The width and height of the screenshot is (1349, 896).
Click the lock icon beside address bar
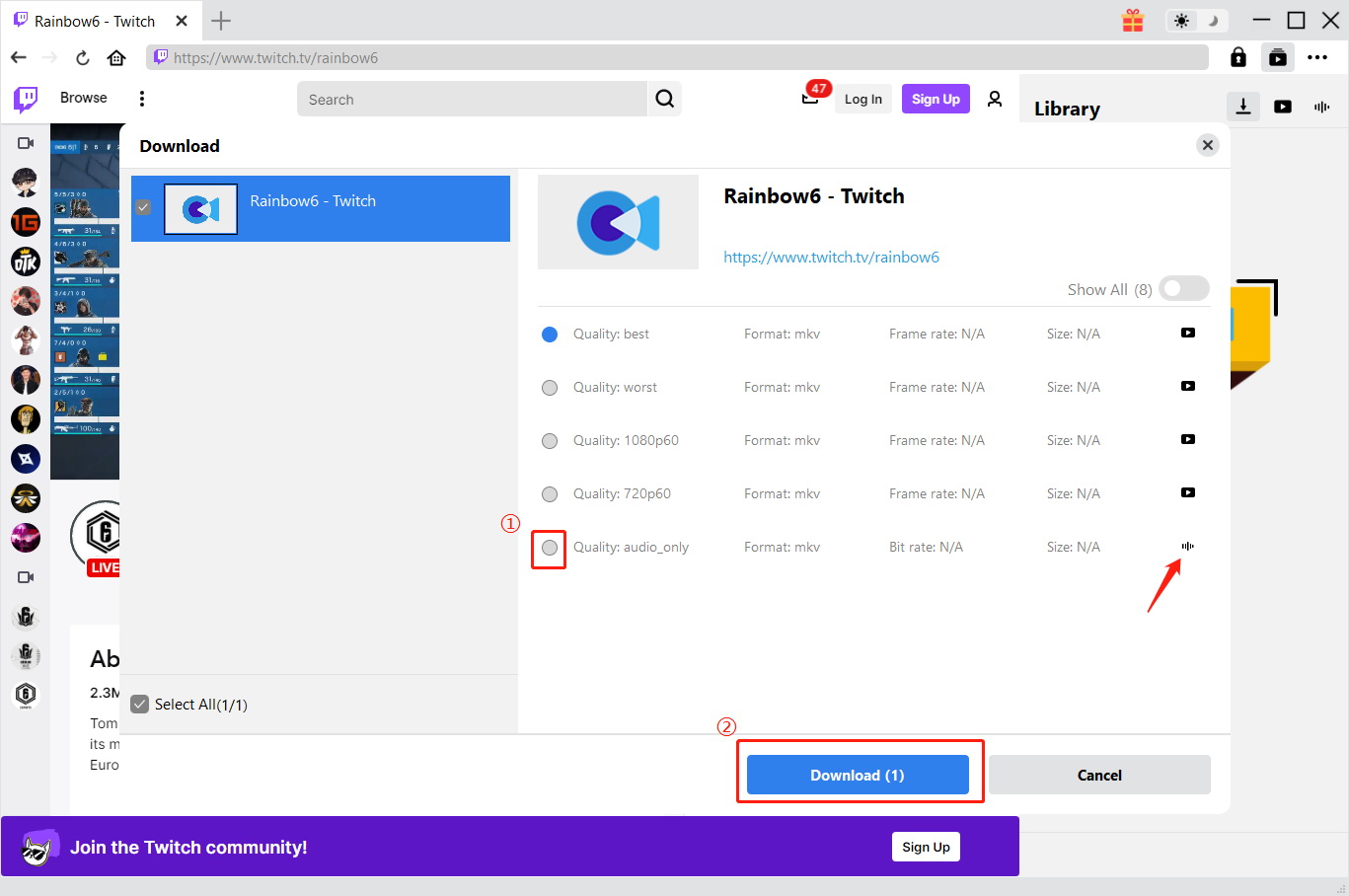point(1238,57)
